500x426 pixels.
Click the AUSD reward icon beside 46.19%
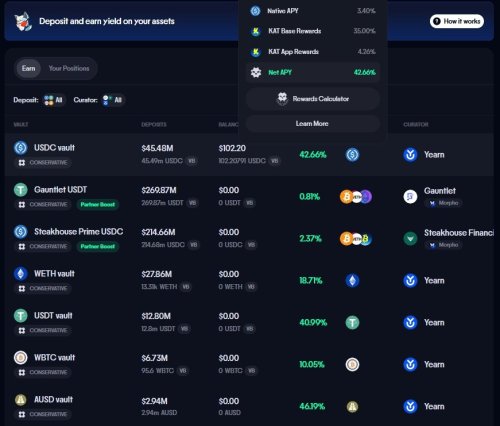[x=352, y=407]
